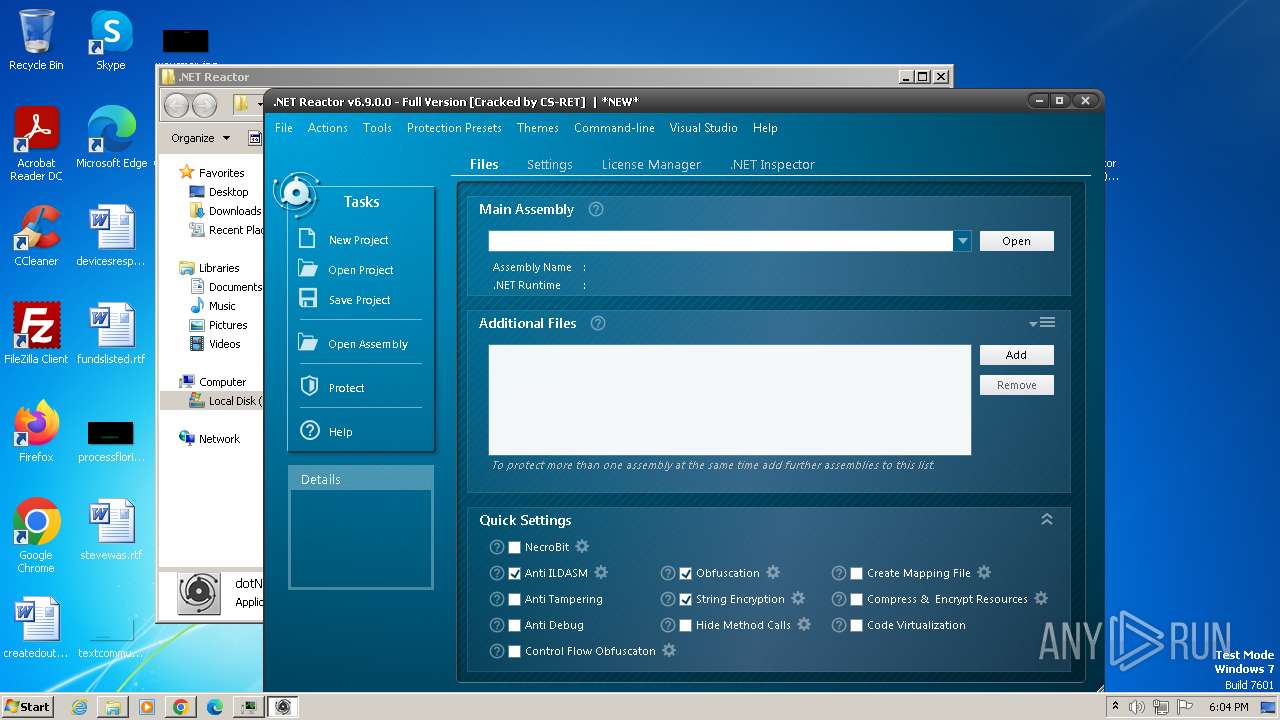Enable the Anti Debug checkbox

tap(515, 625)
